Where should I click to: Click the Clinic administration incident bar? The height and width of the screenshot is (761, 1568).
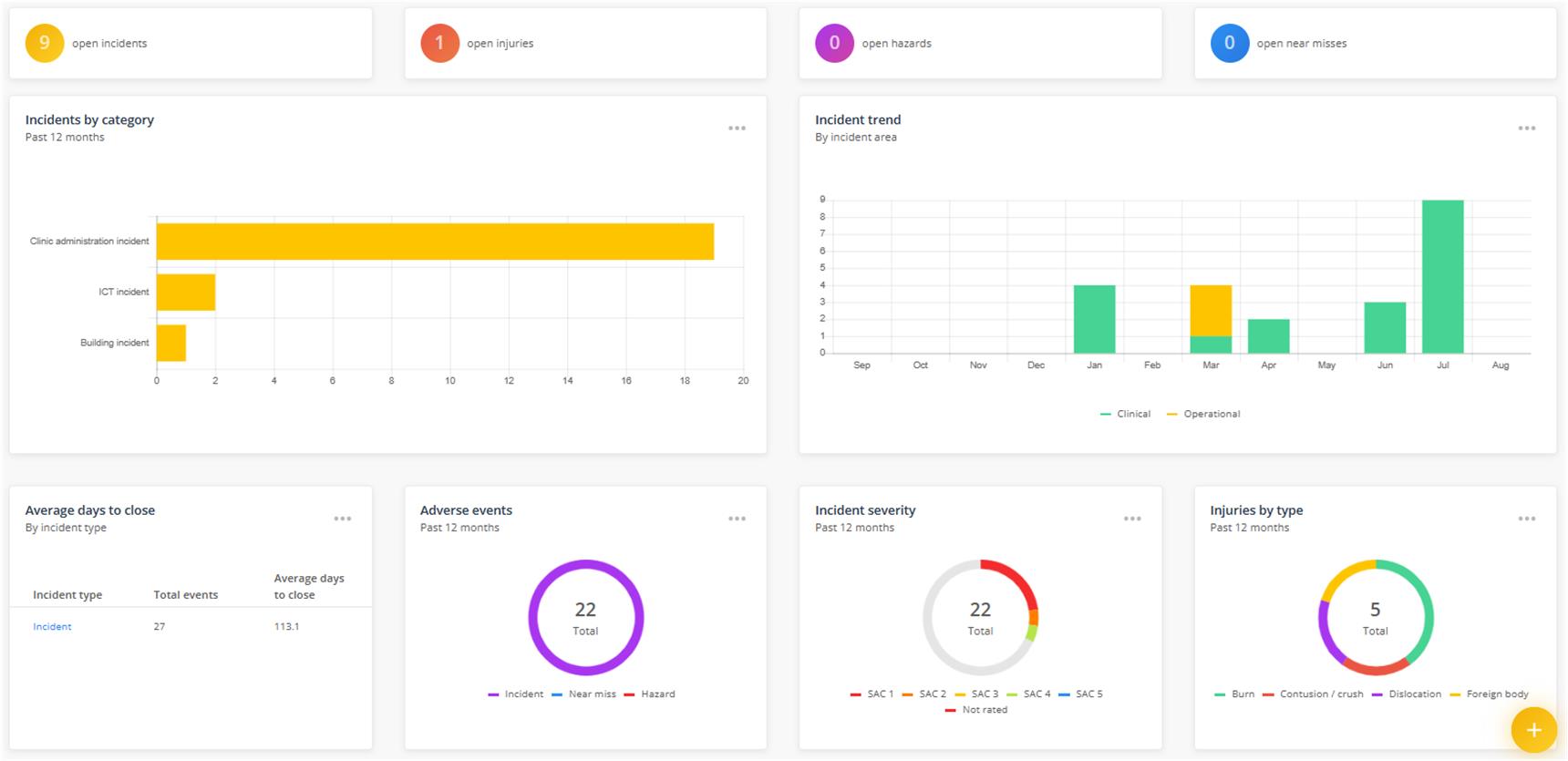click(x=435, y=242)
